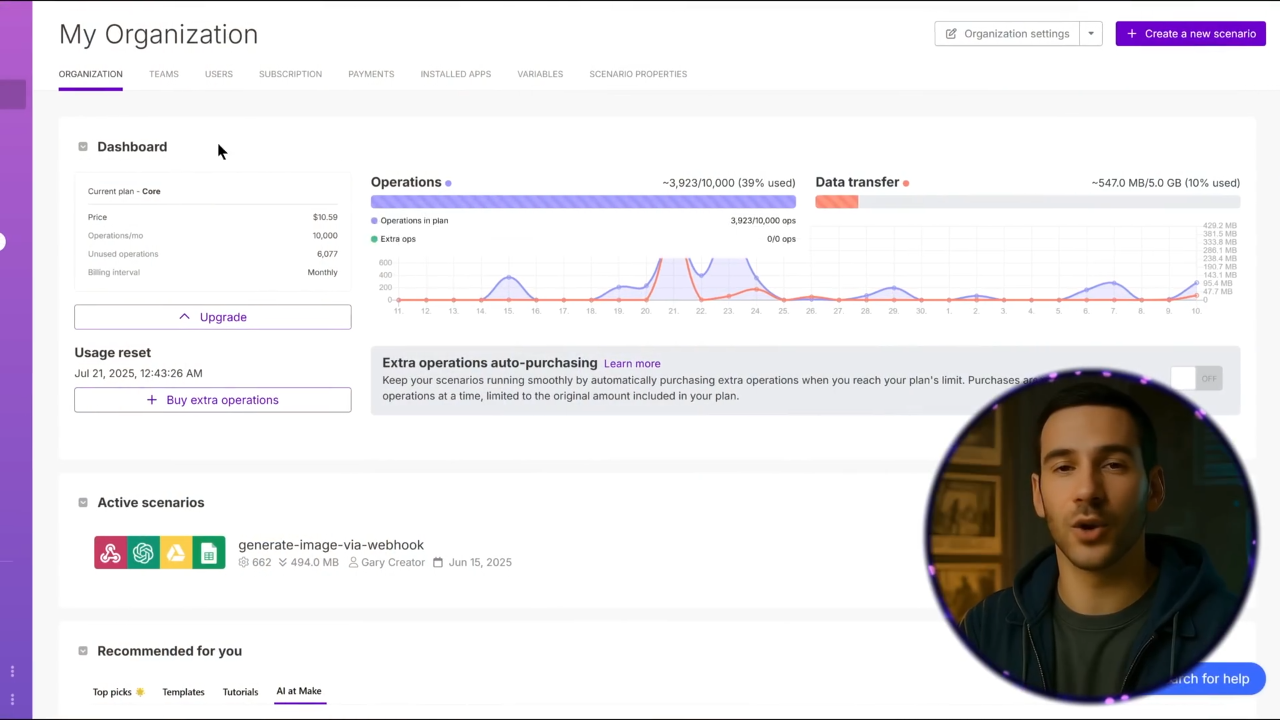This screenshot has height=720, width=1280.
Task: Switch to the Teams tab
Action: [x=164, y=74]
